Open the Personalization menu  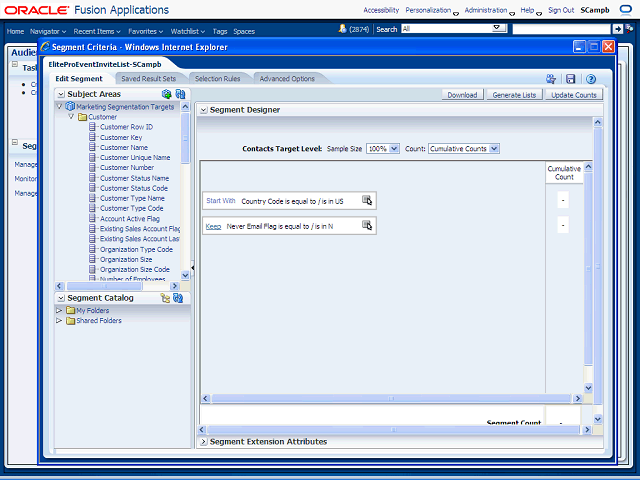431,10
